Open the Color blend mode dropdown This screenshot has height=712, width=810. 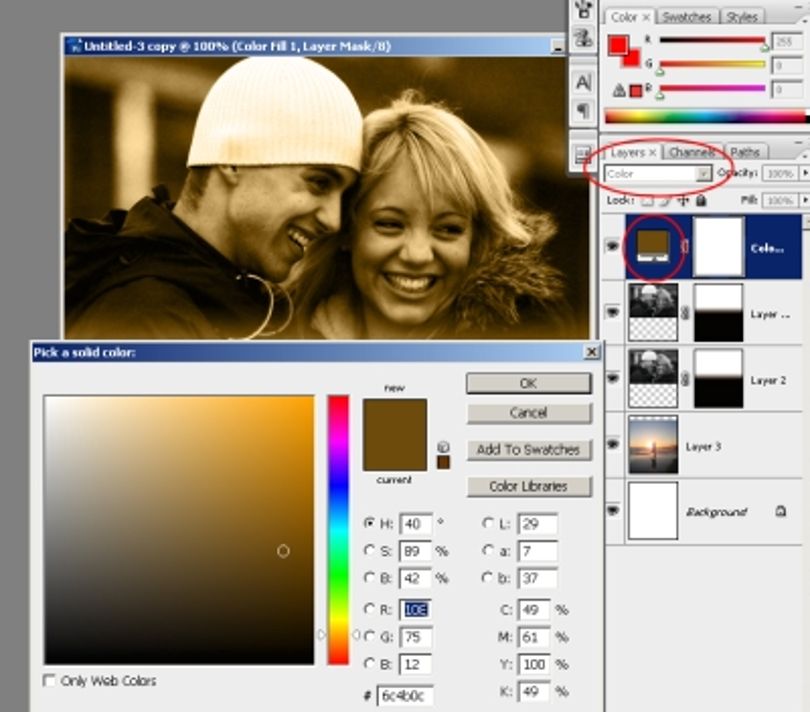tap(658, 174)
